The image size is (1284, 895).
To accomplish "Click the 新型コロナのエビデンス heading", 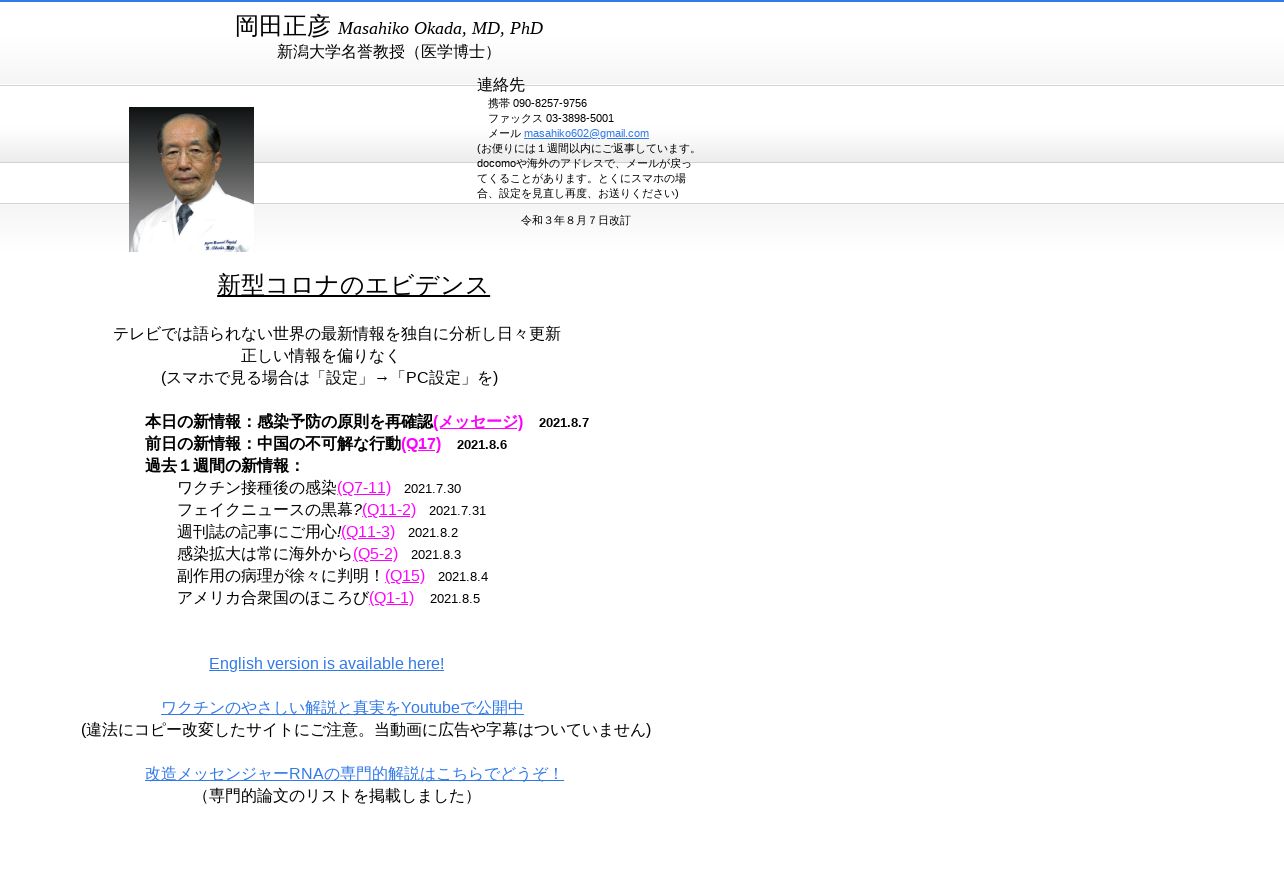I will click(x=353, y=285).
